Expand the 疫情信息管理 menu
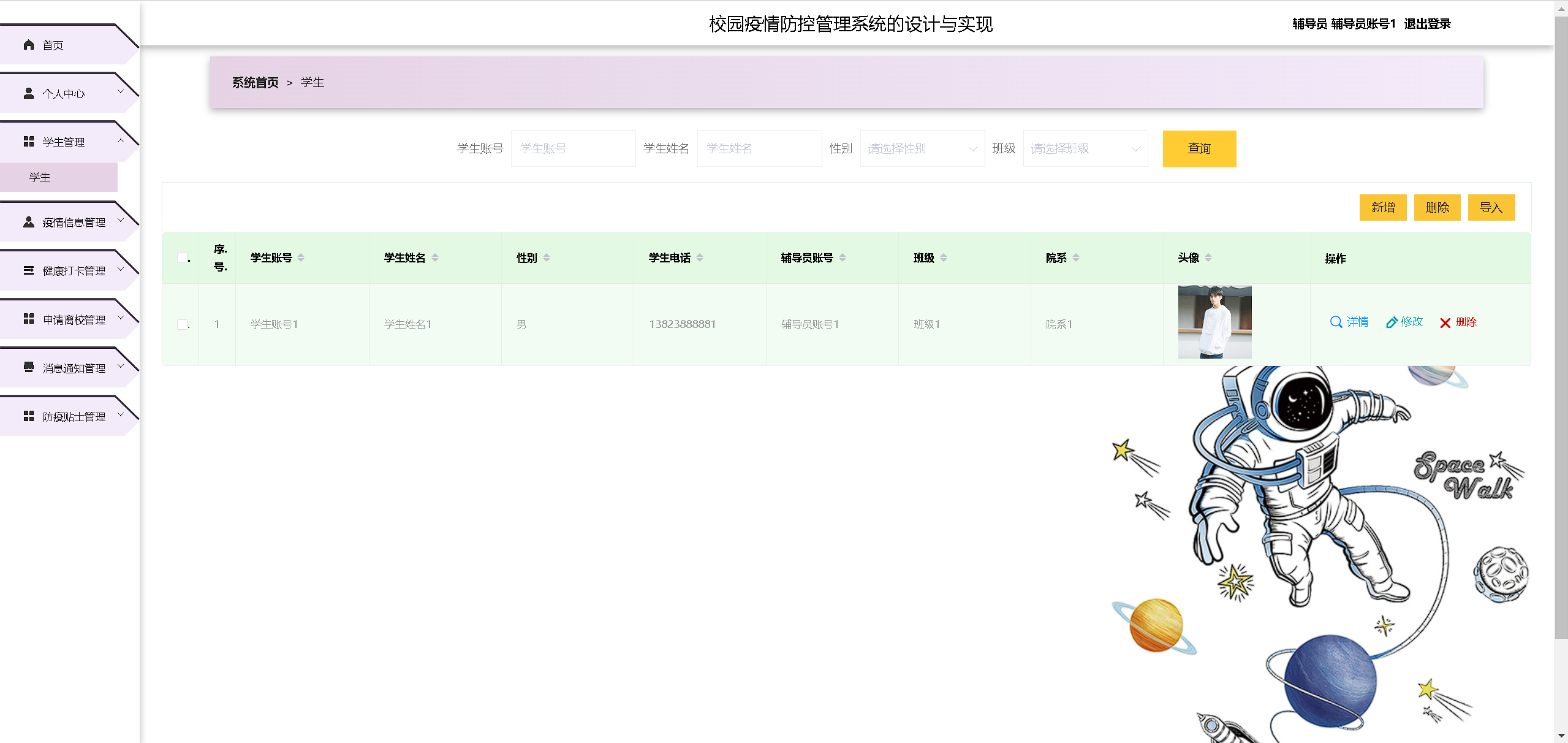This screenshot has width=1568, height=743. 74,222
